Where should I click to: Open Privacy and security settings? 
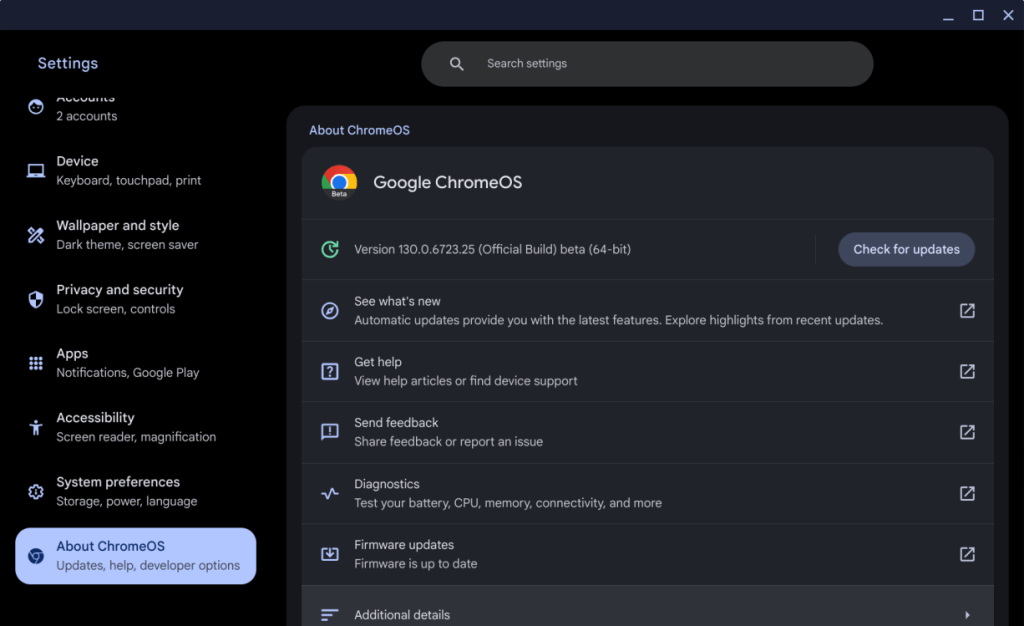(120, 298)
